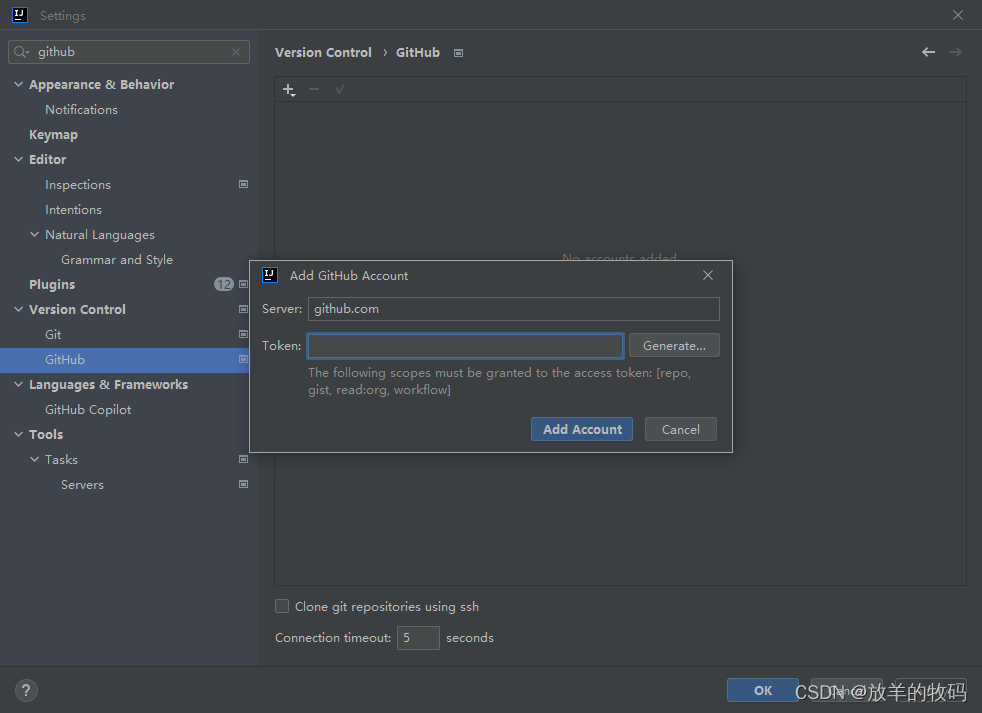Collapse the Version Control section

click(18, 310)
